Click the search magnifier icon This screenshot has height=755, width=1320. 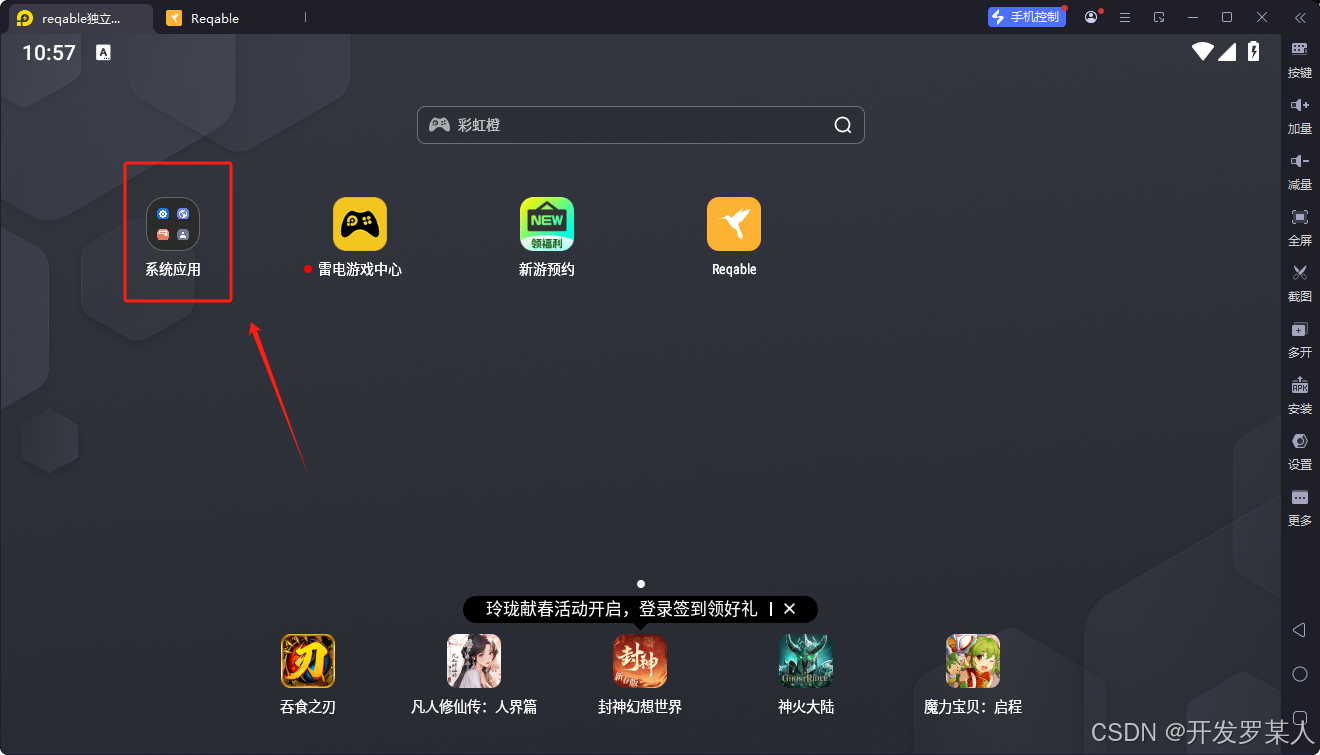coord(843,125)
